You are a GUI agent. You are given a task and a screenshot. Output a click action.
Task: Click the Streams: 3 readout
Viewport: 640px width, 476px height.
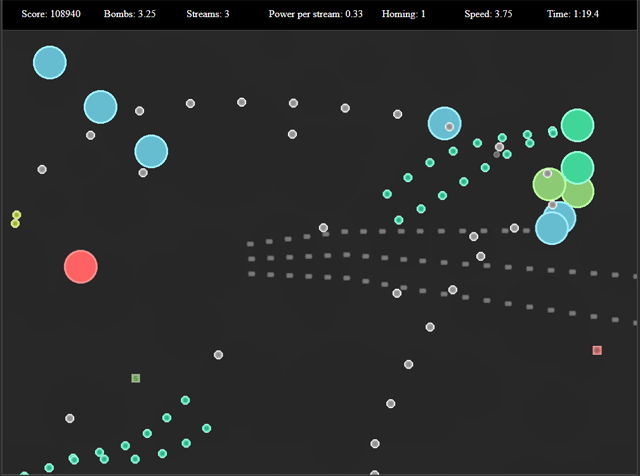tap(208, 14)
